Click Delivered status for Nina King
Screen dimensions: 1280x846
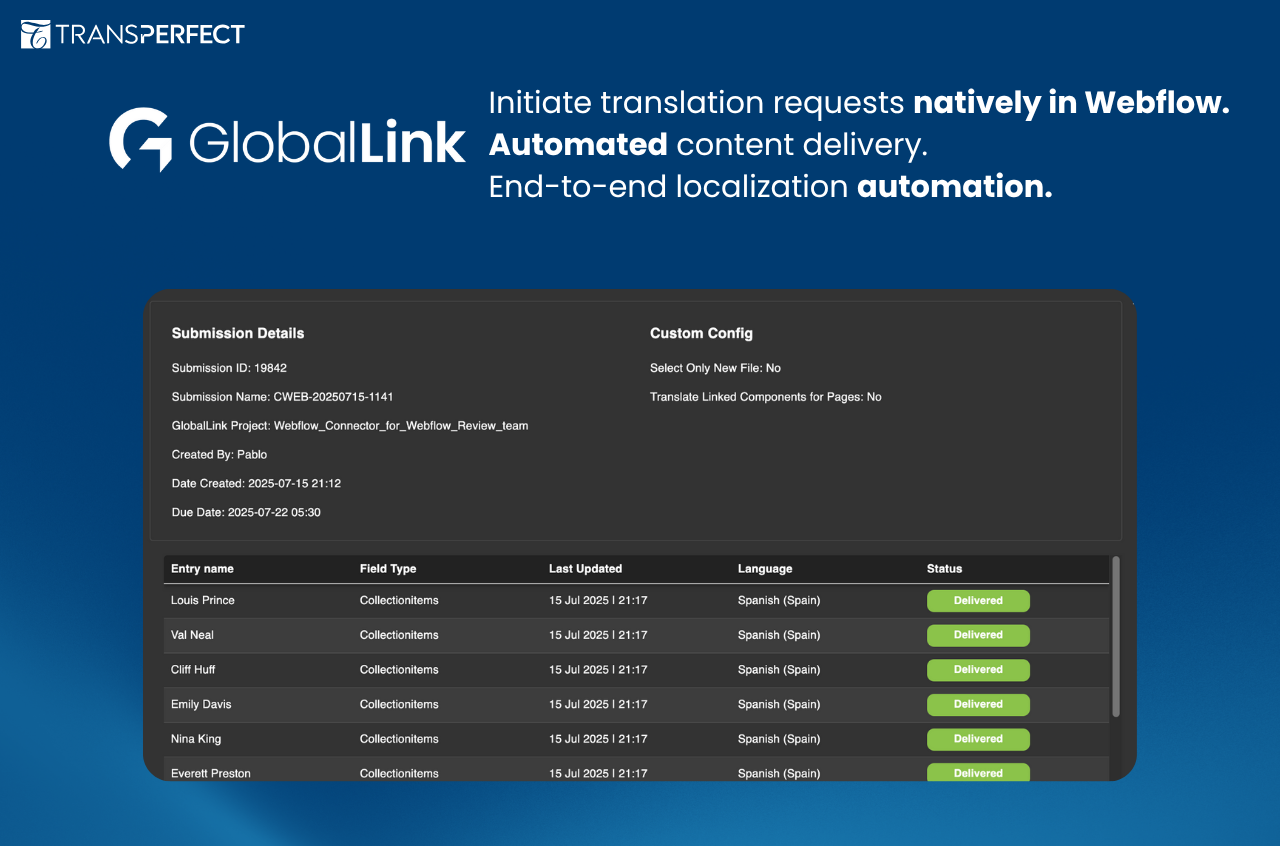(978, 739)
